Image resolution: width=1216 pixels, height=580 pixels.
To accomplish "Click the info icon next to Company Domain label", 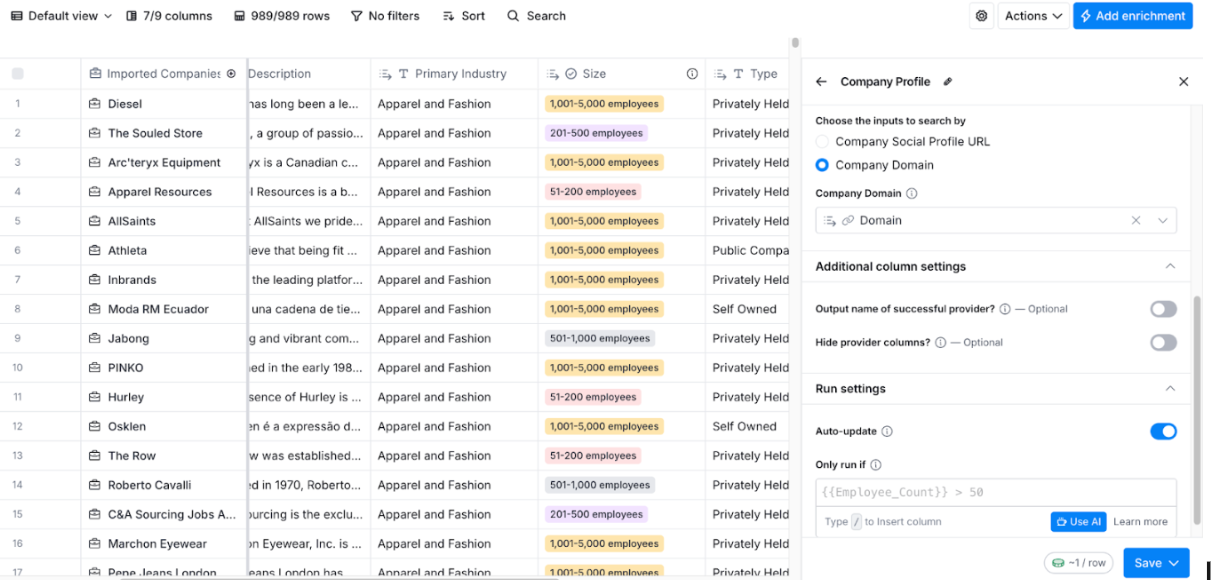I will (x=912, y=194).
